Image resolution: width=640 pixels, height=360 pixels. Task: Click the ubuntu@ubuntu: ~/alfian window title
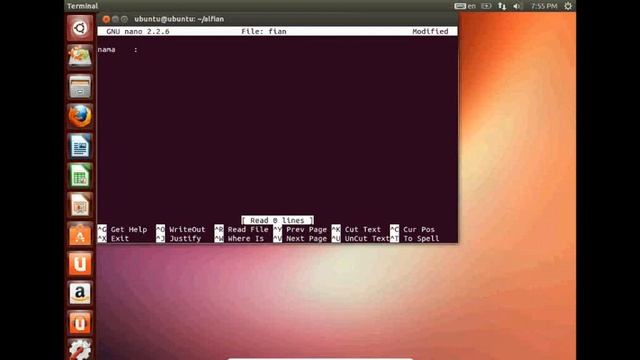click(179, 19)
